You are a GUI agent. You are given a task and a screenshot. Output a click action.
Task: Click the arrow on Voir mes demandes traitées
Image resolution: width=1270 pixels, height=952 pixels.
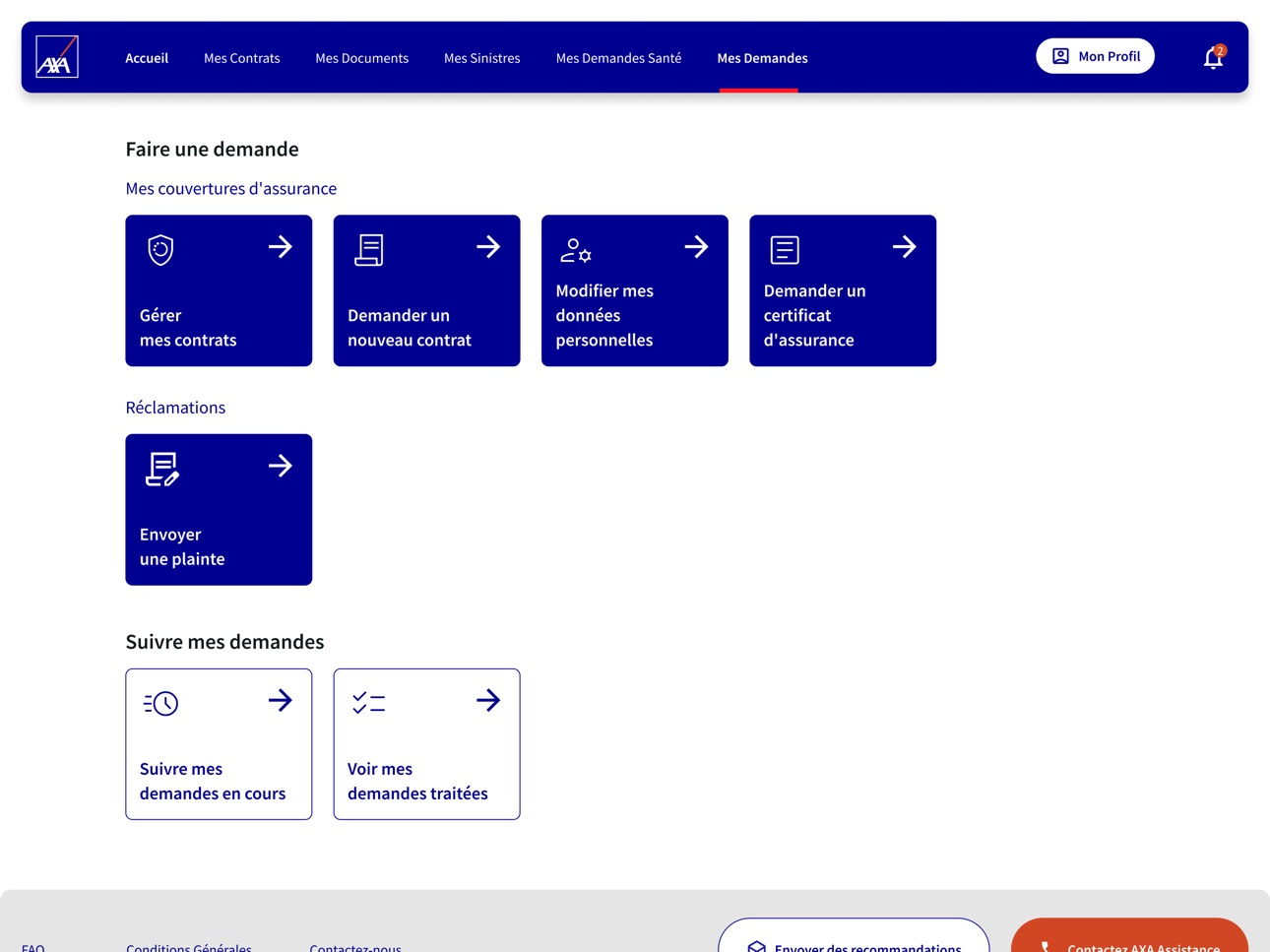coord(488,700)
